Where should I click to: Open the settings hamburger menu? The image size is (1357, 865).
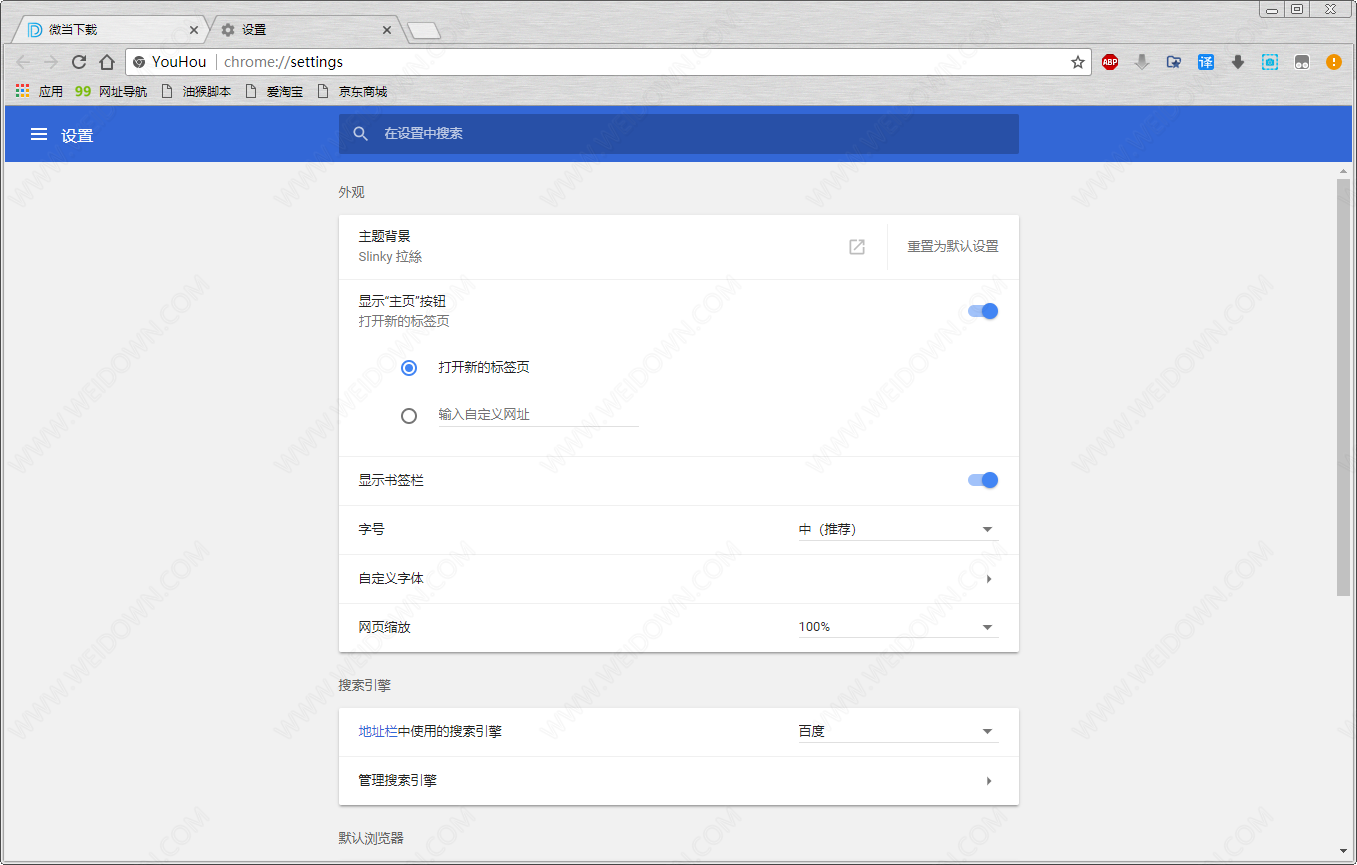click(39, 134)
